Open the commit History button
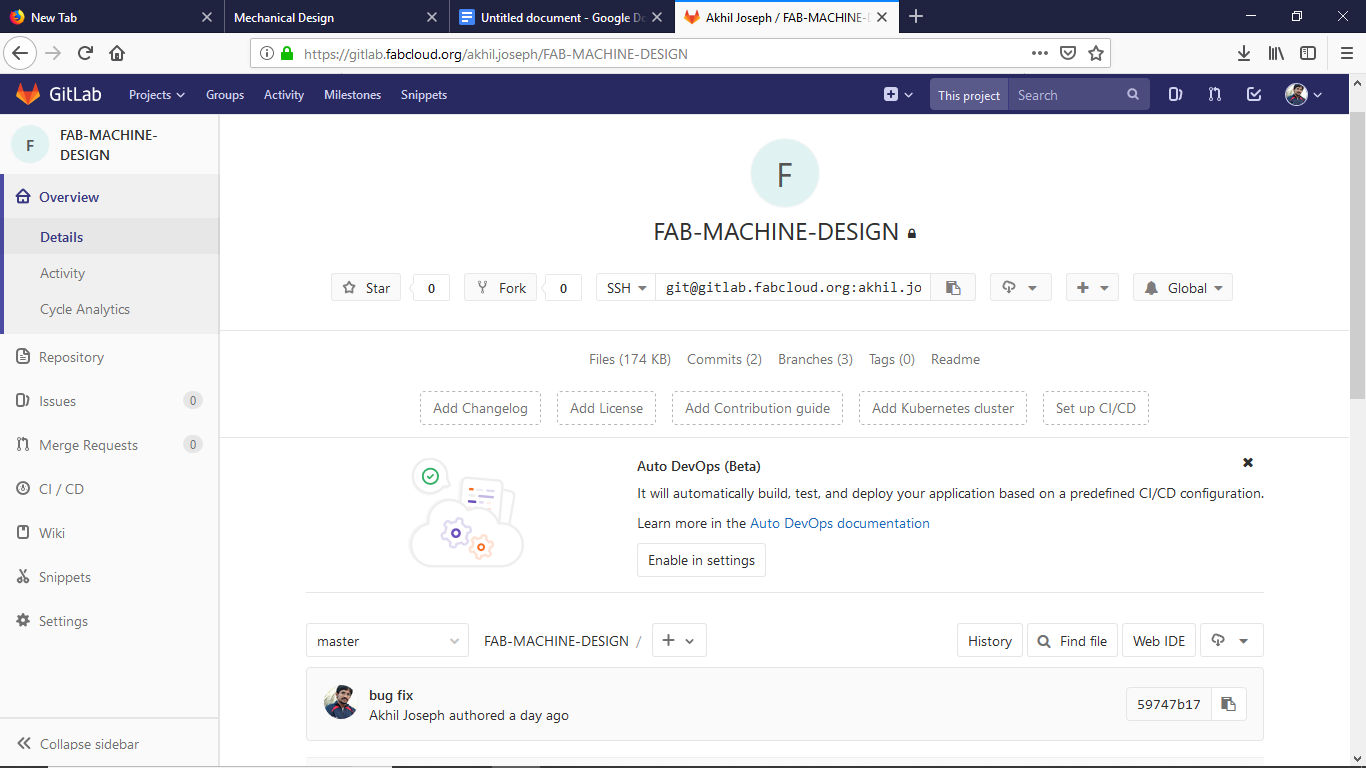Image resolution: width=1366 pixels, height=768 pixels. pos(990,641)
